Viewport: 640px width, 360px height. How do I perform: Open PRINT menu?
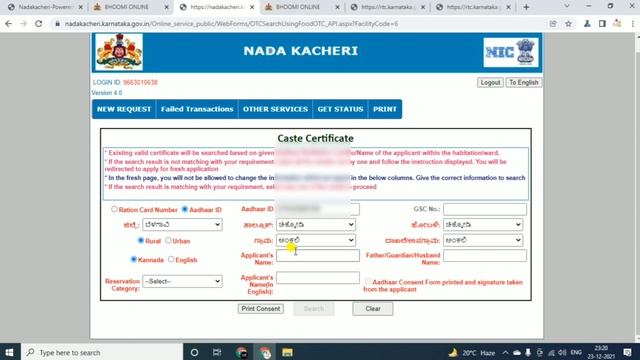[385, 109]
